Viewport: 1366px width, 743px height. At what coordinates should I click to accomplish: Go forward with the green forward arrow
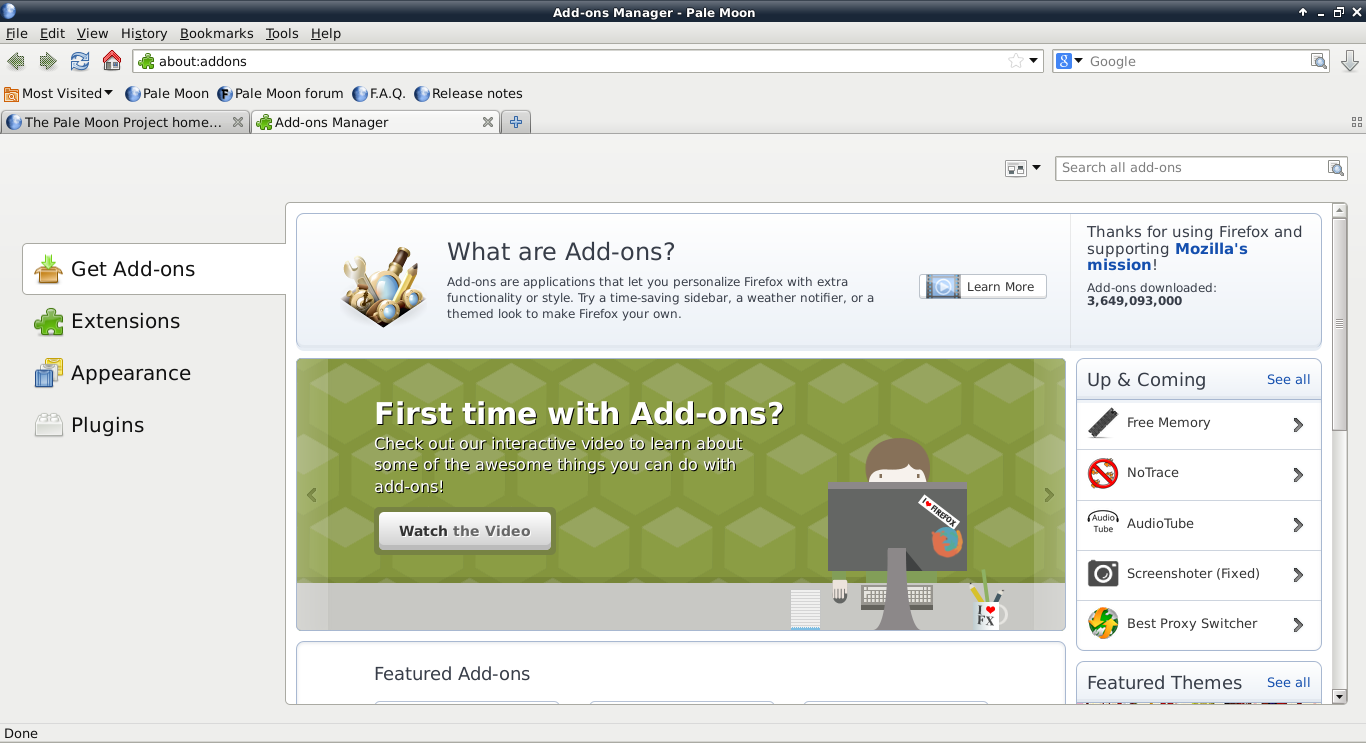pos(48,61)
